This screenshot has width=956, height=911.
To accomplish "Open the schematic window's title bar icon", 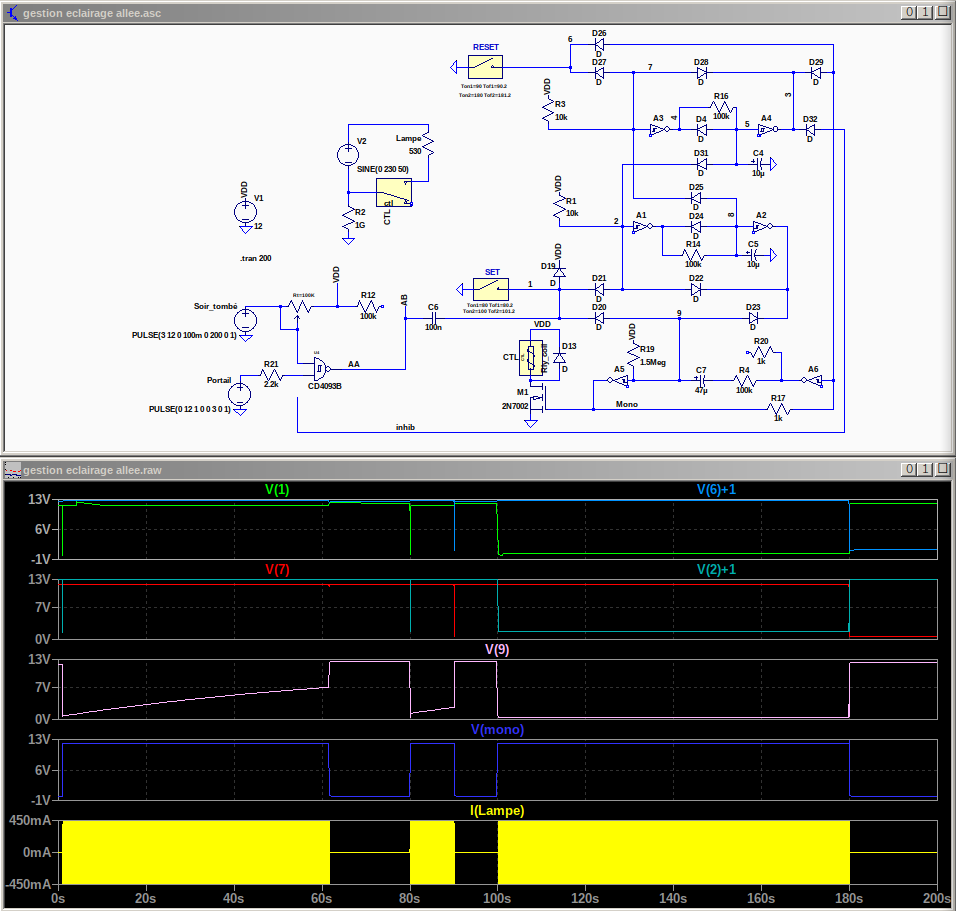I will (12, 12).
